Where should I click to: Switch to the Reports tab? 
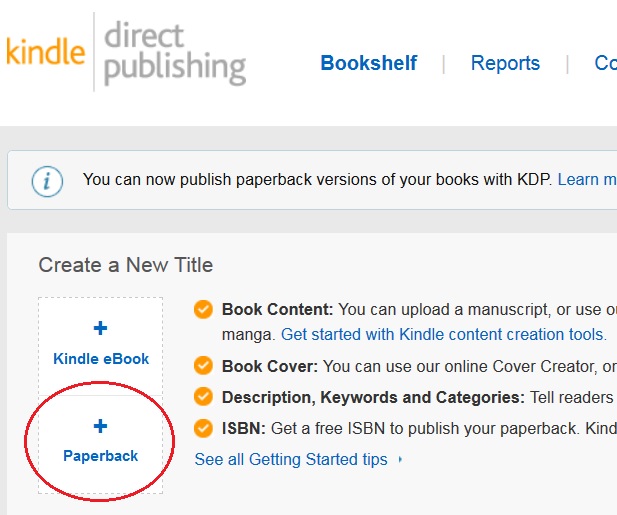[505, 63]
